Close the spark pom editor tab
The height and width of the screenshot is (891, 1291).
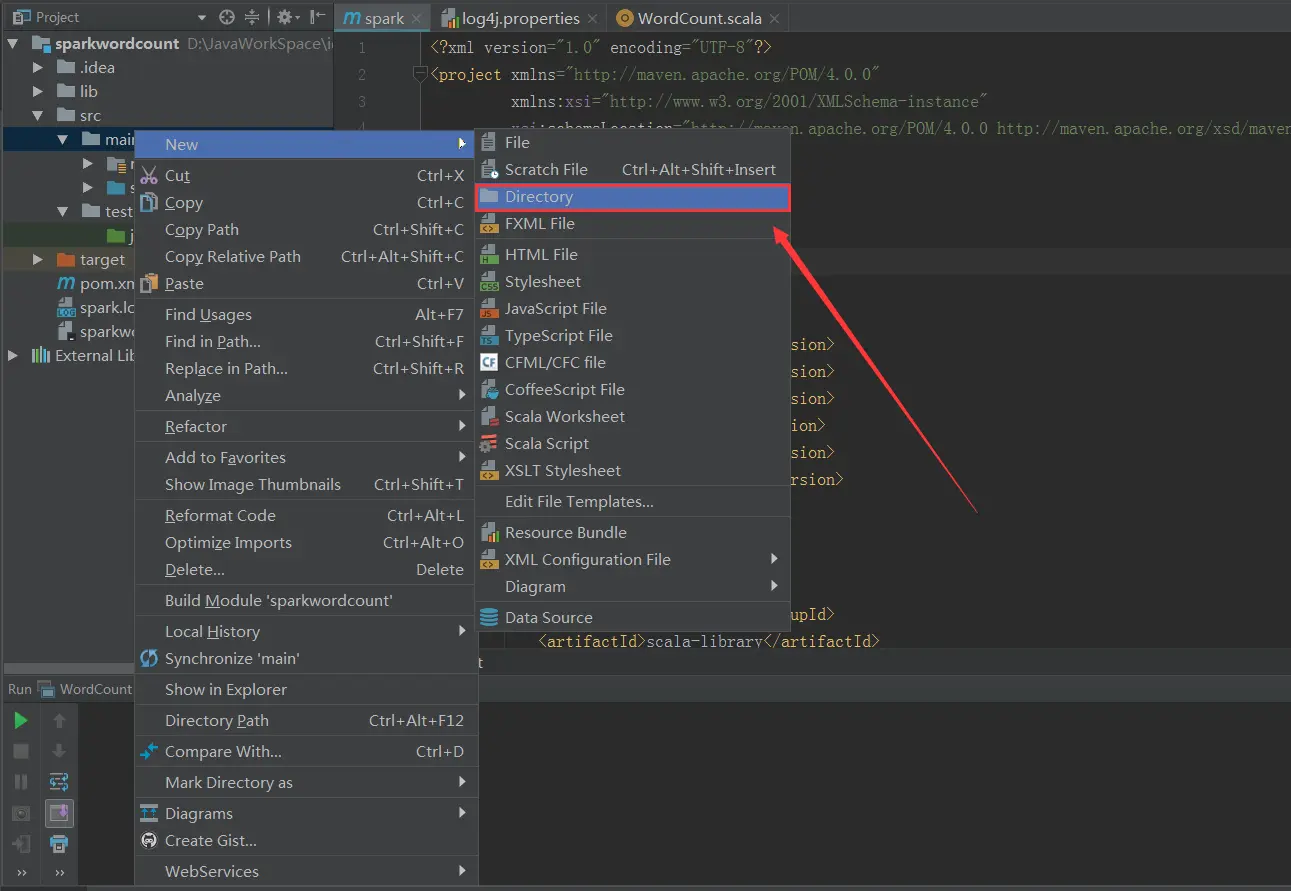(x=417, y=19)
